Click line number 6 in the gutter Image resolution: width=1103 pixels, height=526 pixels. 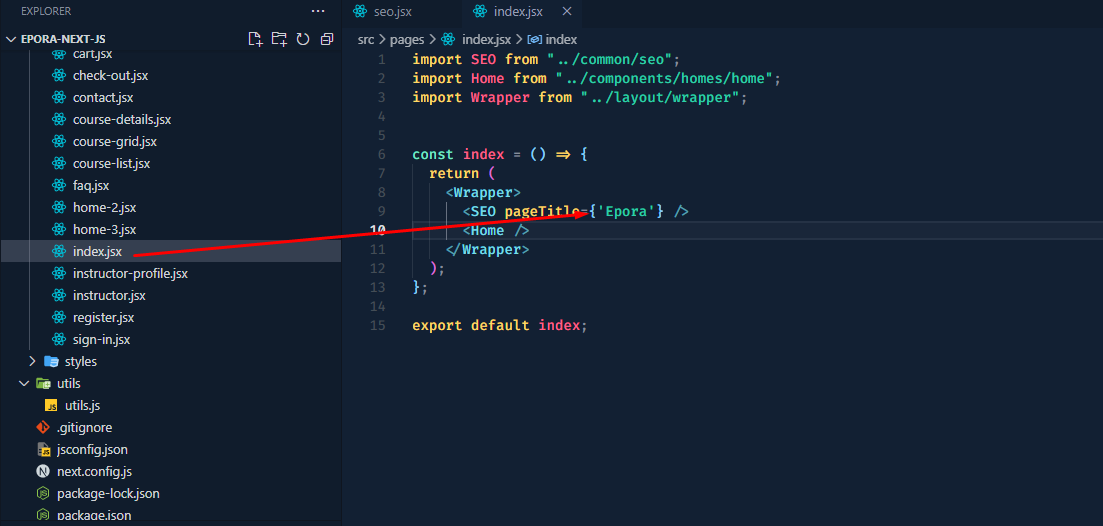[381, 154]
